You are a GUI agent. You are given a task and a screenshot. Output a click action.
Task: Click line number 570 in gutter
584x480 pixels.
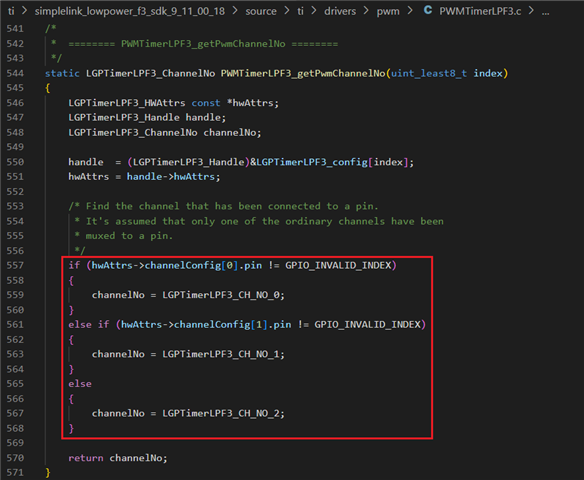15,458
